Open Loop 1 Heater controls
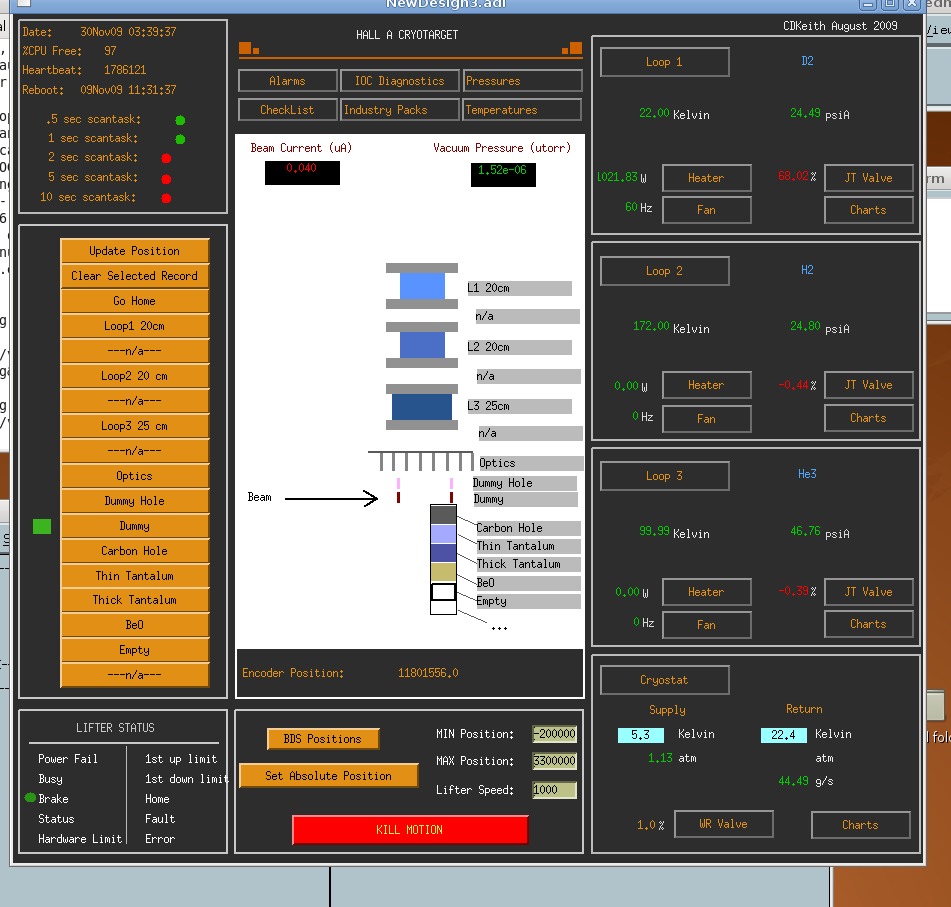The width and height of the screenshot is (951, 907). (x=707, y=178)
